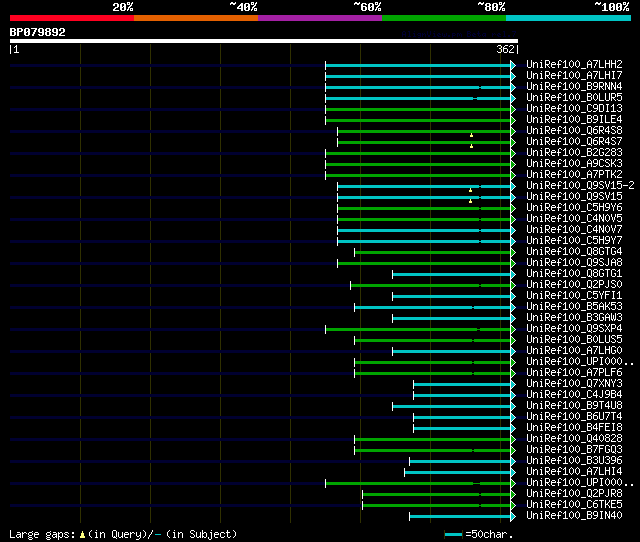Click the arrowhead ending the B9IN40 alignment

tap(513, 517)
